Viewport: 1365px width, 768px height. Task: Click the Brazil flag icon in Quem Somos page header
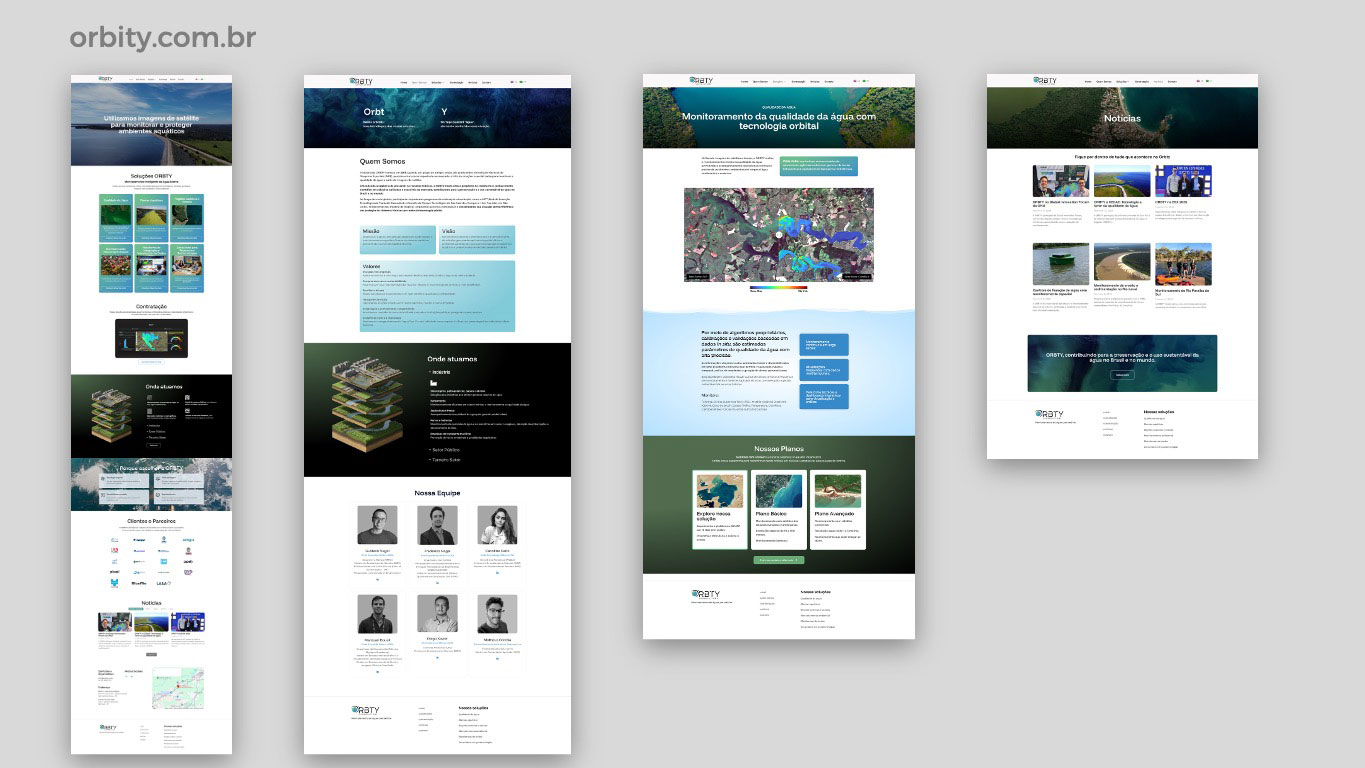(x=523, y=81)
